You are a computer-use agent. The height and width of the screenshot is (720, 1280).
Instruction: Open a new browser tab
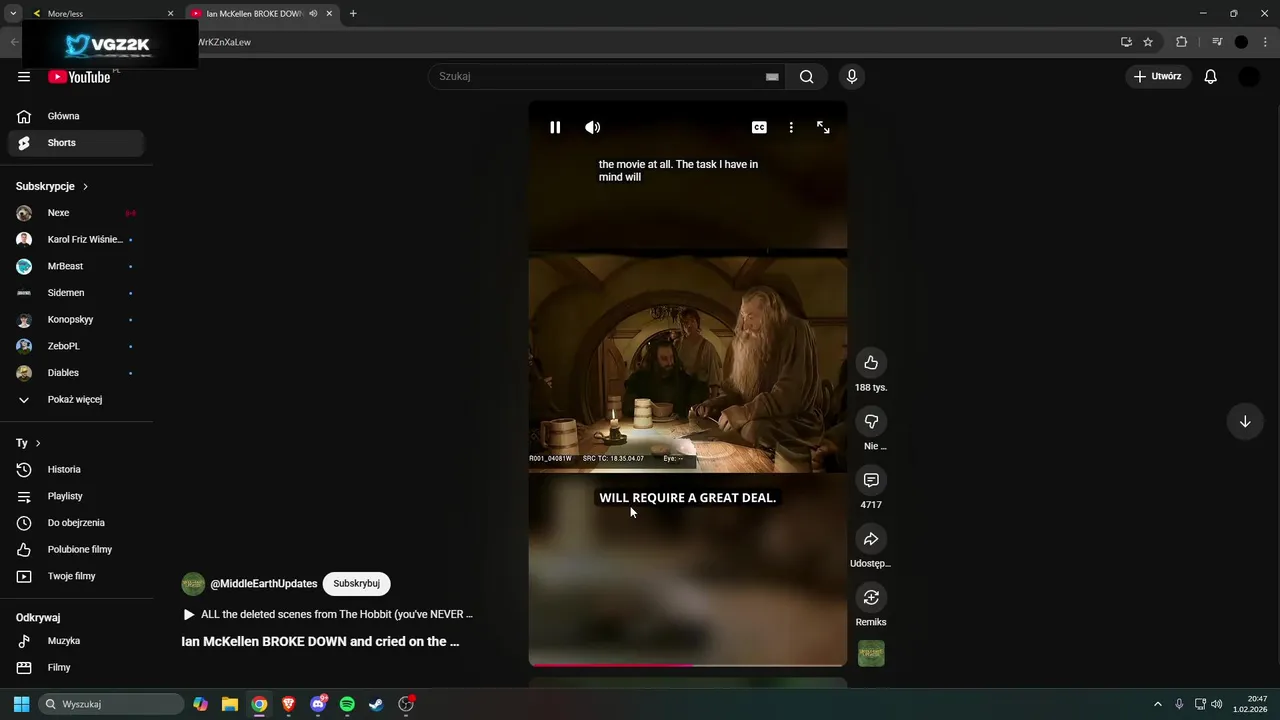[x=353, y=14]
